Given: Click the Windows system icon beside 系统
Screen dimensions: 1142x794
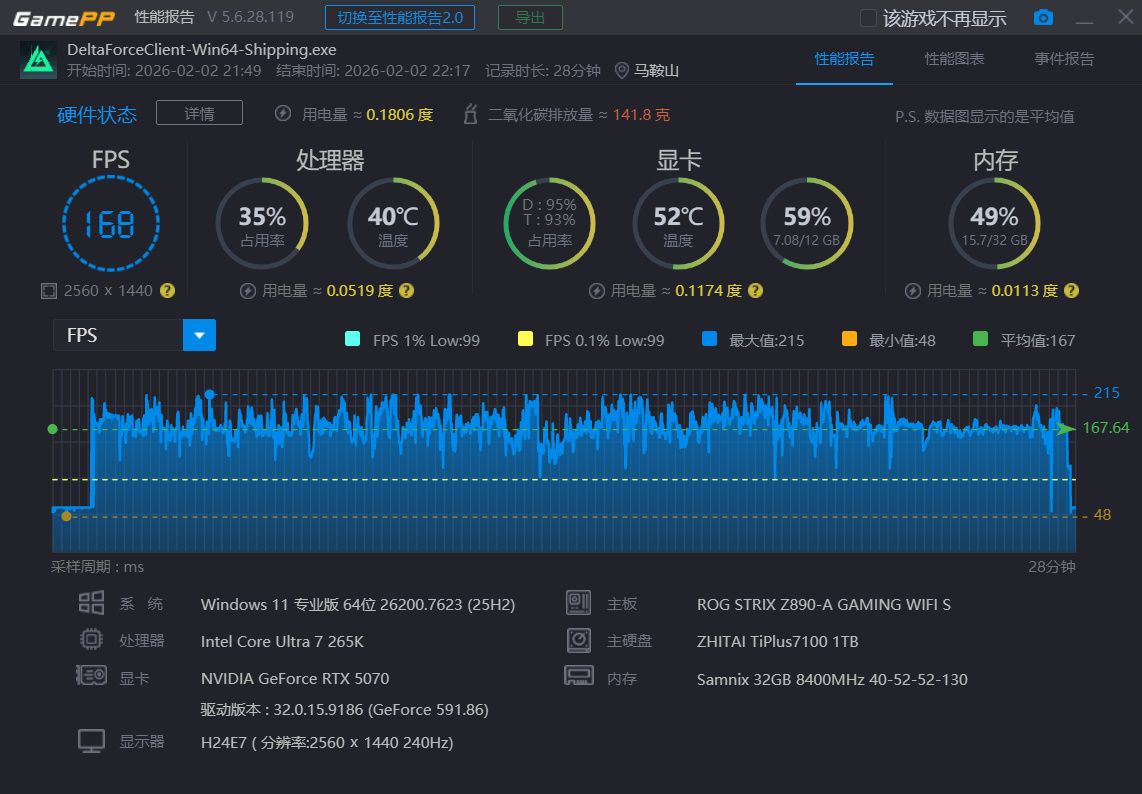Looking at the screenshot, I should click(92, 602).
